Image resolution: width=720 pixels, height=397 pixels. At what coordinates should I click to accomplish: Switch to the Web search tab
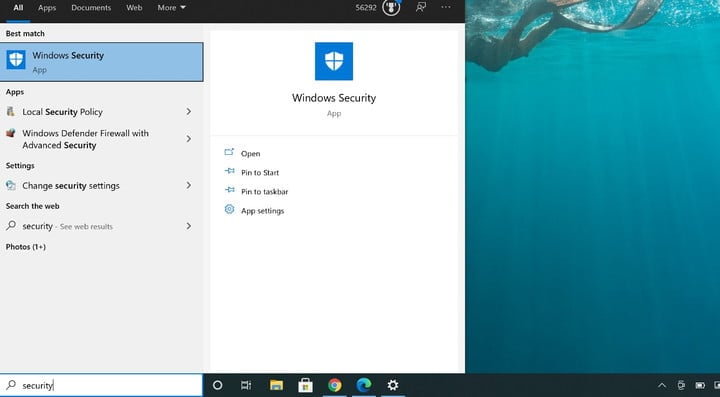click(x=134, y=8)
